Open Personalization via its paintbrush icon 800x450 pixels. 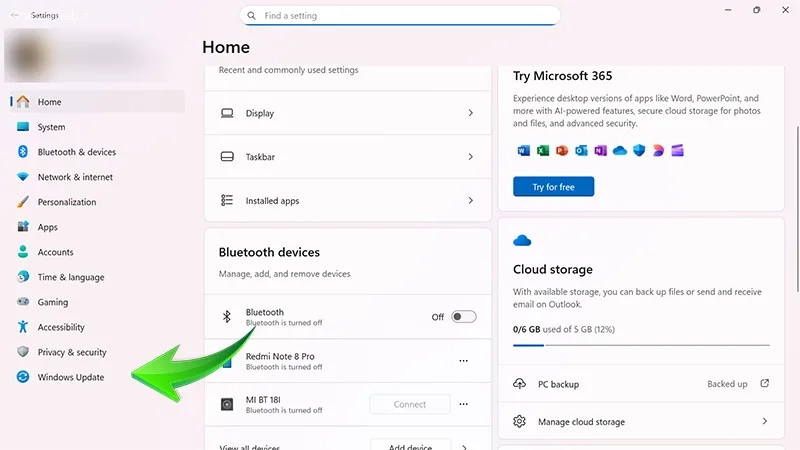click(x=23, y=202)
